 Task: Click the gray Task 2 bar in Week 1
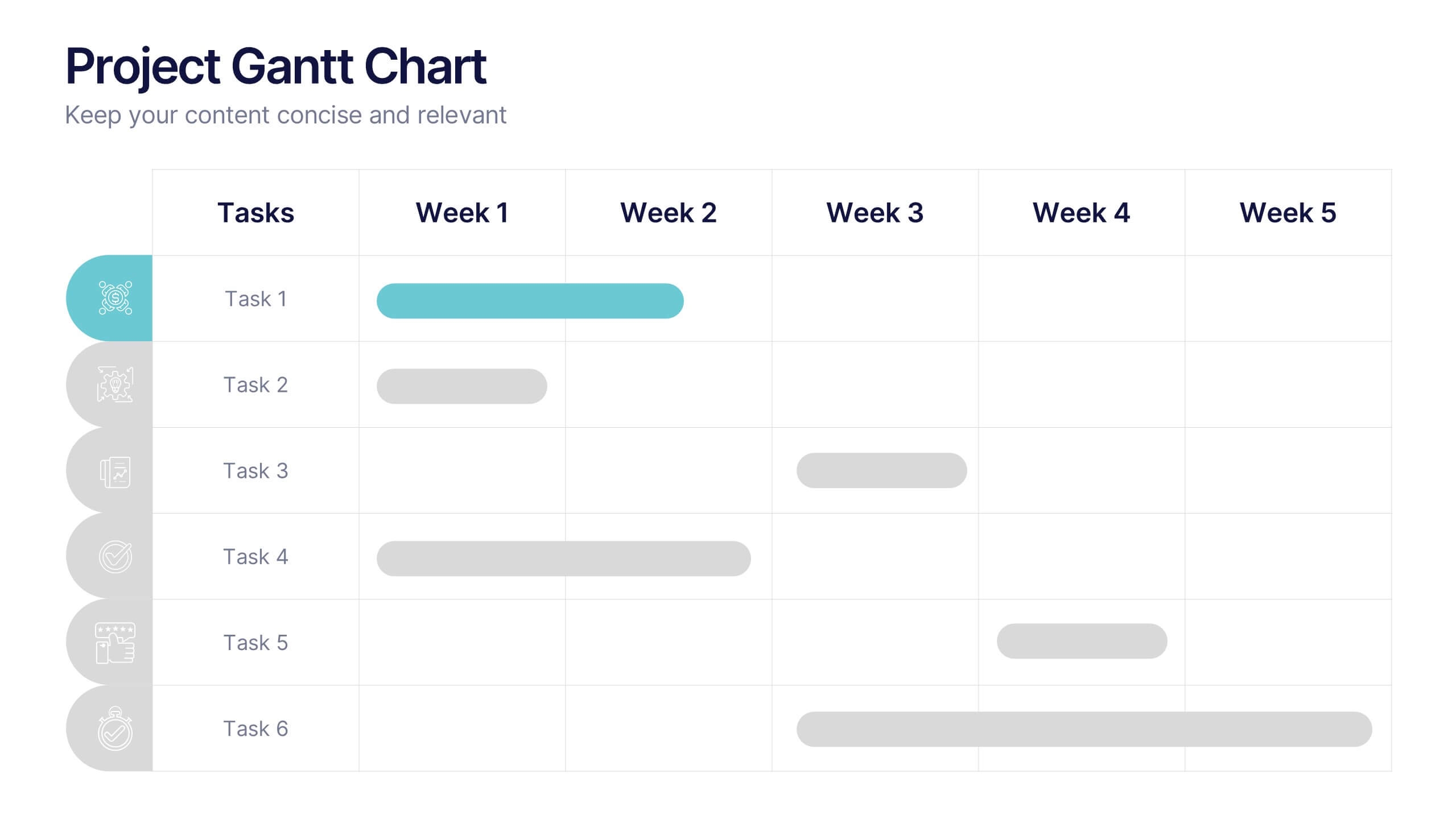pyautogui.click(x=461, y=387)
